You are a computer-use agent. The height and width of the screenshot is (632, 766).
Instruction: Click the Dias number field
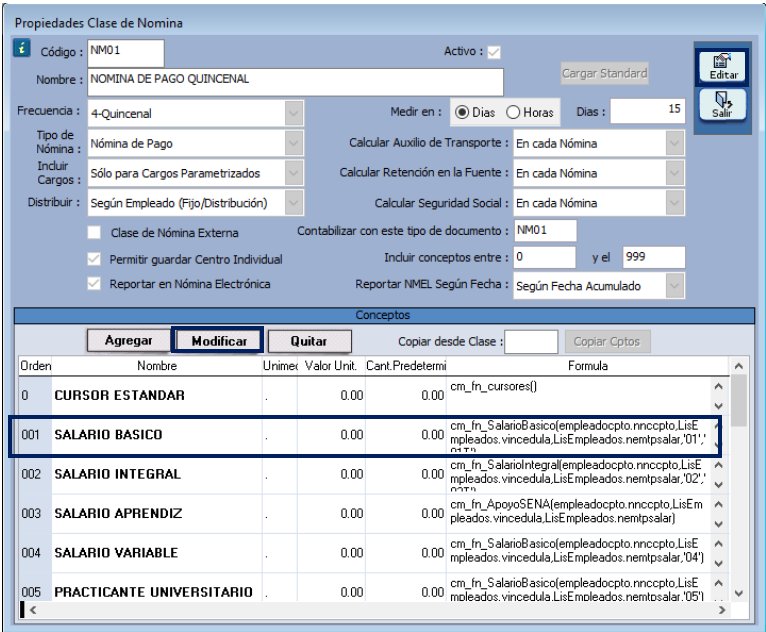click(647, 111)
